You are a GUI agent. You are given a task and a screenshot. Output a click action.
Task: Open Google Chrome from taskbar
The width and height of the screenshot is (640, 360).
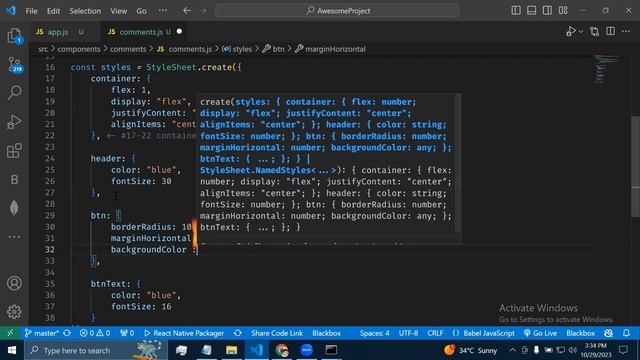pyautogui.click(x=282, y=350)
